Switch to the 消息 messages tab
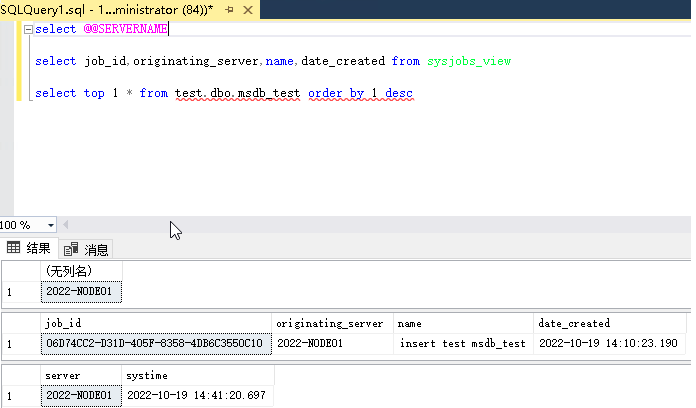 coord(87,249)
